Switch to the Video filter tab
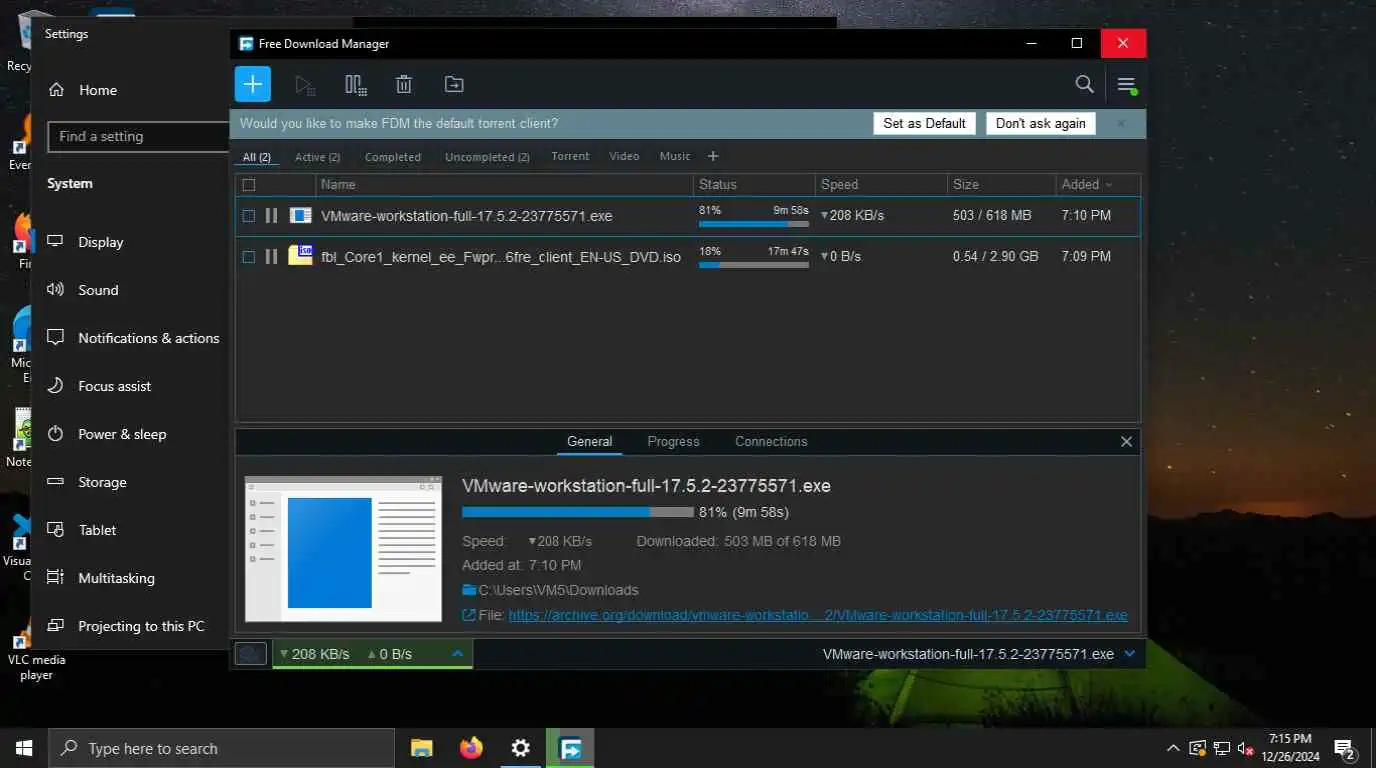The image size is (1376, 768). point(624,156)
